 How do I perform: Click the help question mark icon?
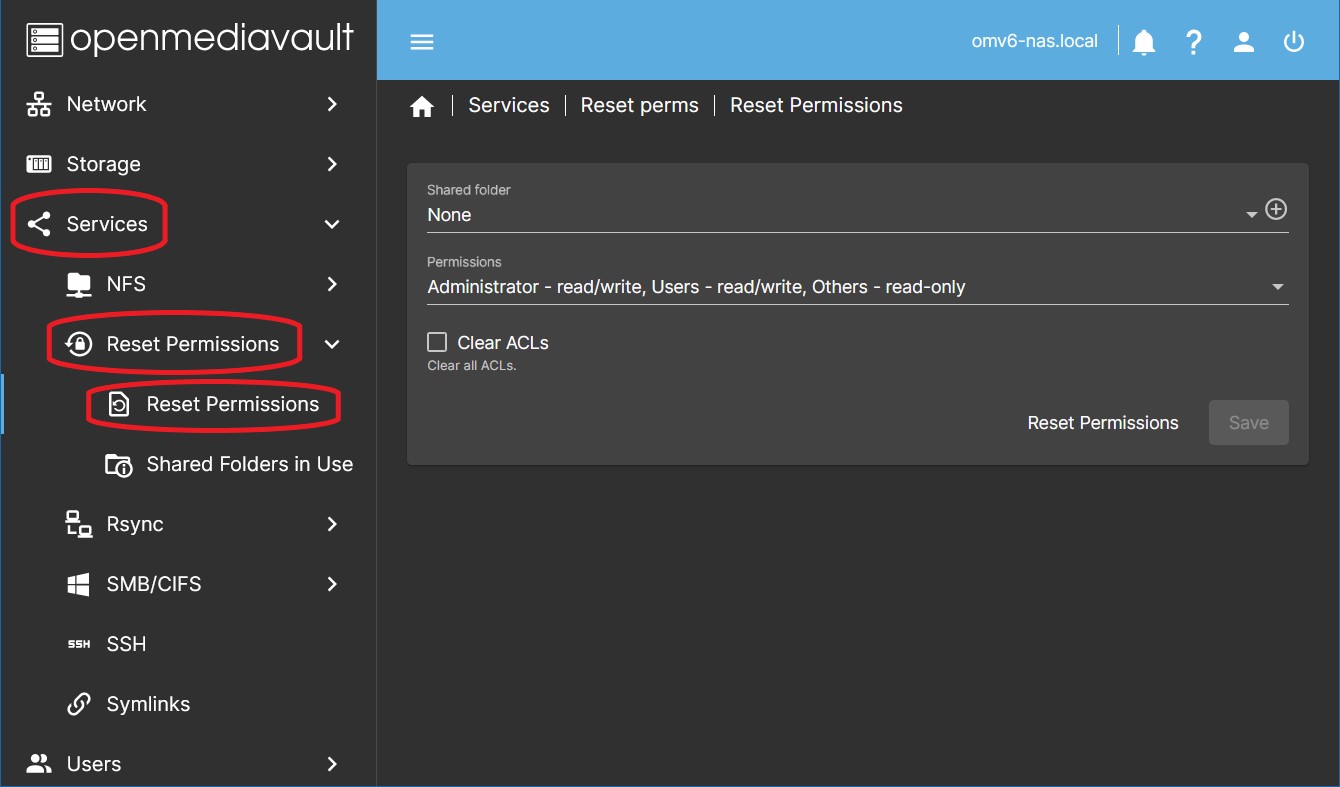pyautogui.click(x=1193, y=42)
